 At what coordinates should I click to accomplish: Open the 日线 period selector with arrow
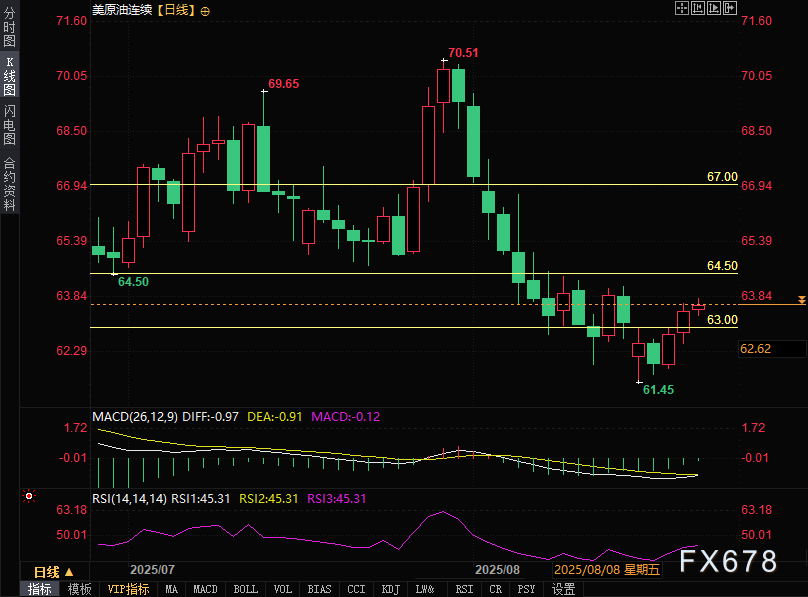tap(53, 572)
